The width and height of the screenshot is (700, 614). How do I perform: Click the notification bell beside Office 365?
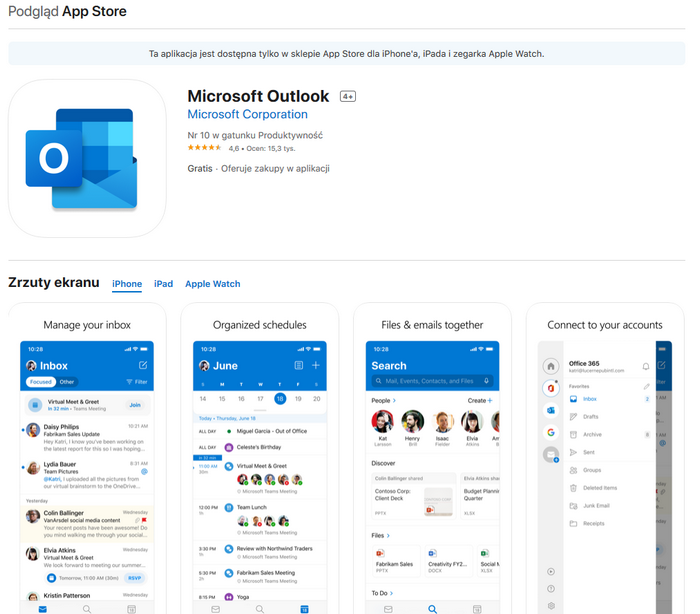tap(646, 367)
